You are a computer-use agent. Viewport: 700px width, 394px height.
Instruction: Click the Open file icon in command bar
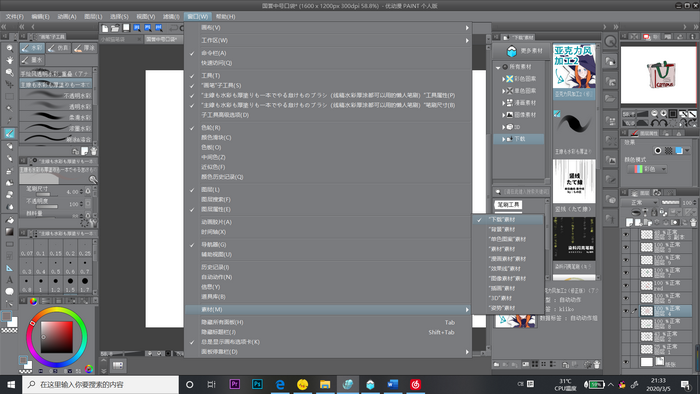[x=115, y=28]
